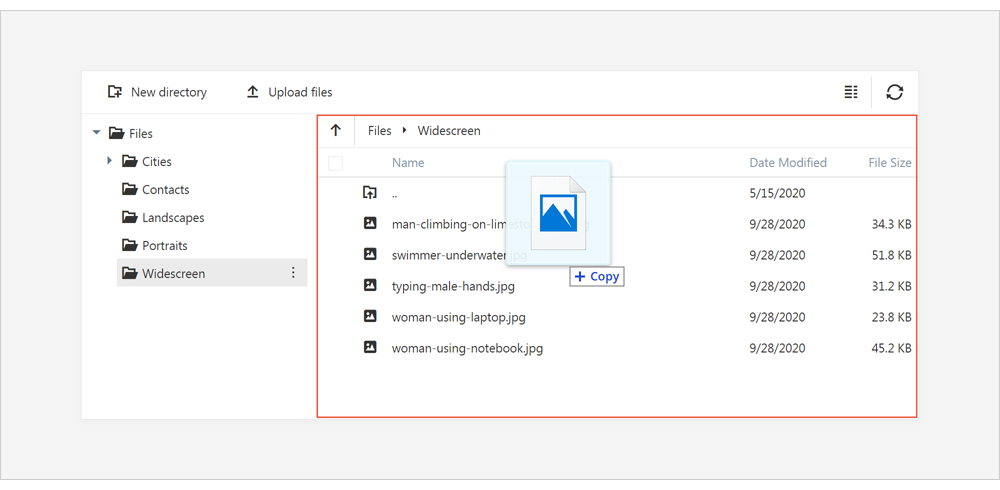Click the Files root folder icon
Image resolution: width=1000 pixels, height=490 pixels.
[116, 133]
